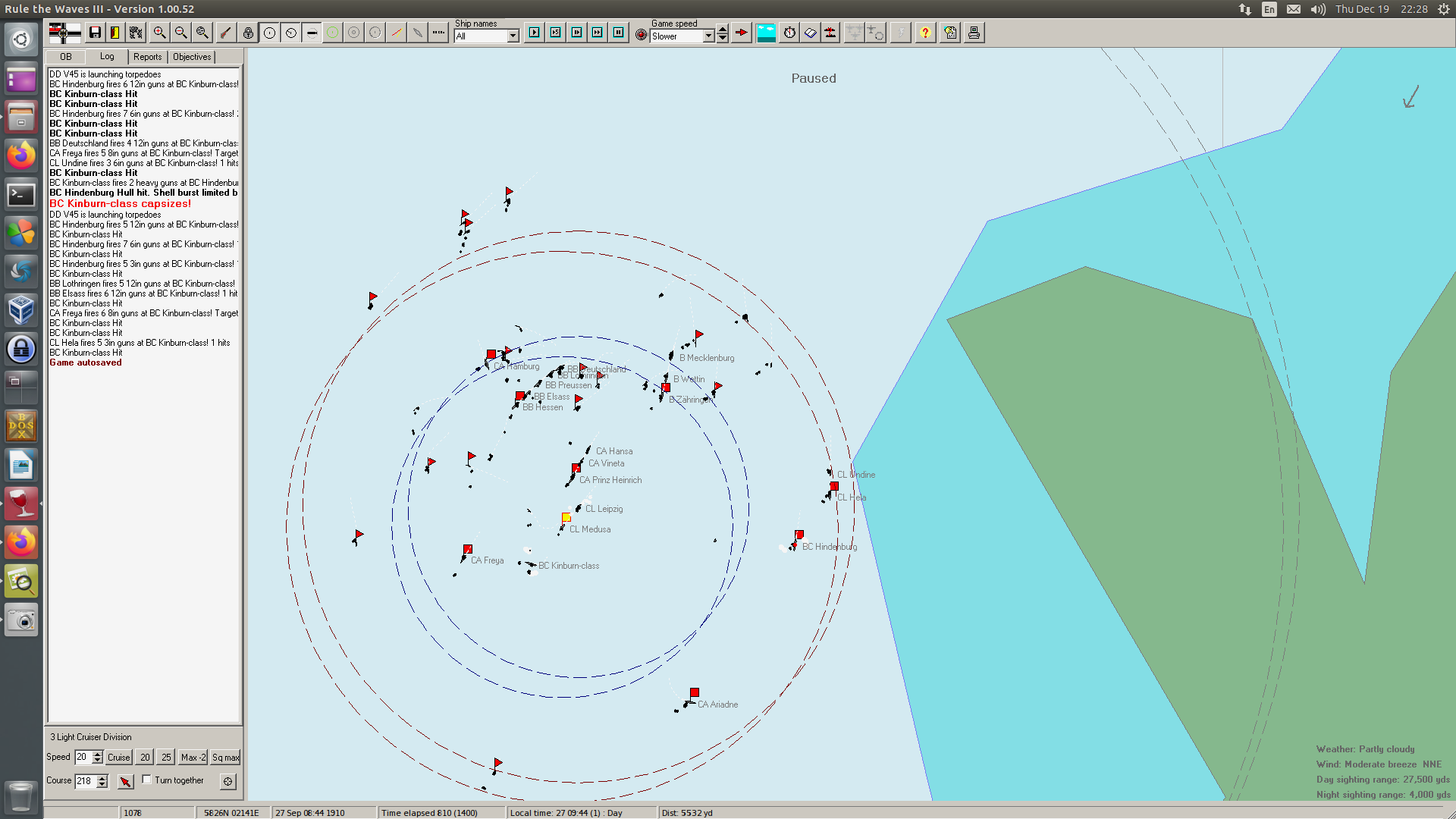Toggle the grey circle range button

[375, 33]
